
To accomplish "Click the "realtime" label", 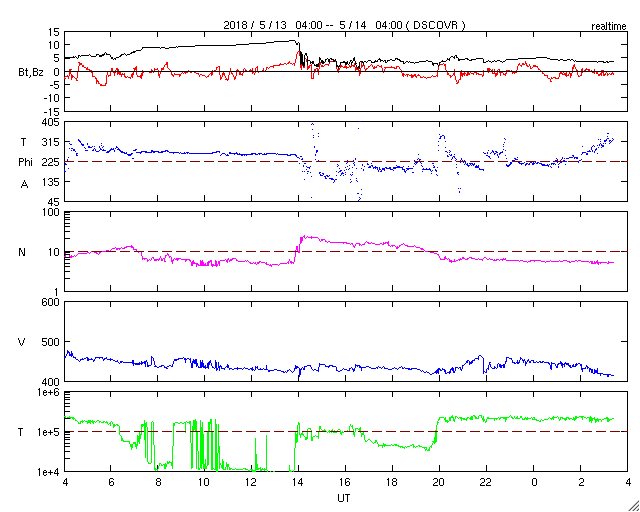I will coord(609,27).
